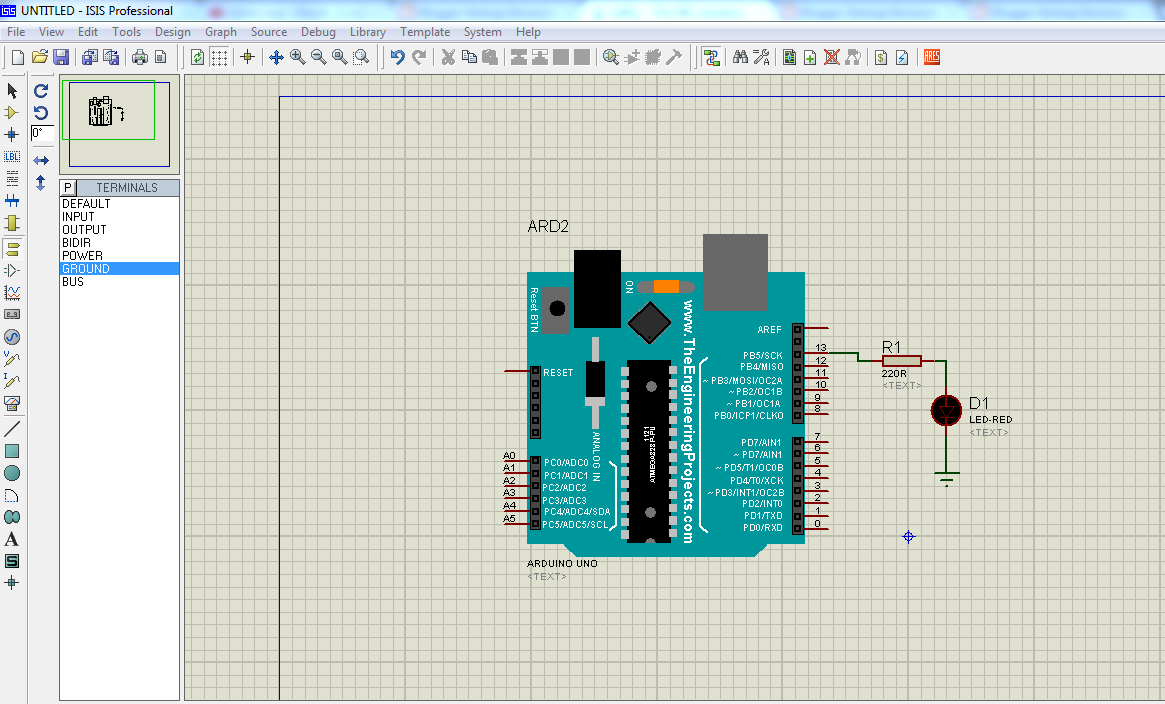This screenshot has width=1165, height=704.
Task: Open the Template menu
Action: (x=425, y=32)
